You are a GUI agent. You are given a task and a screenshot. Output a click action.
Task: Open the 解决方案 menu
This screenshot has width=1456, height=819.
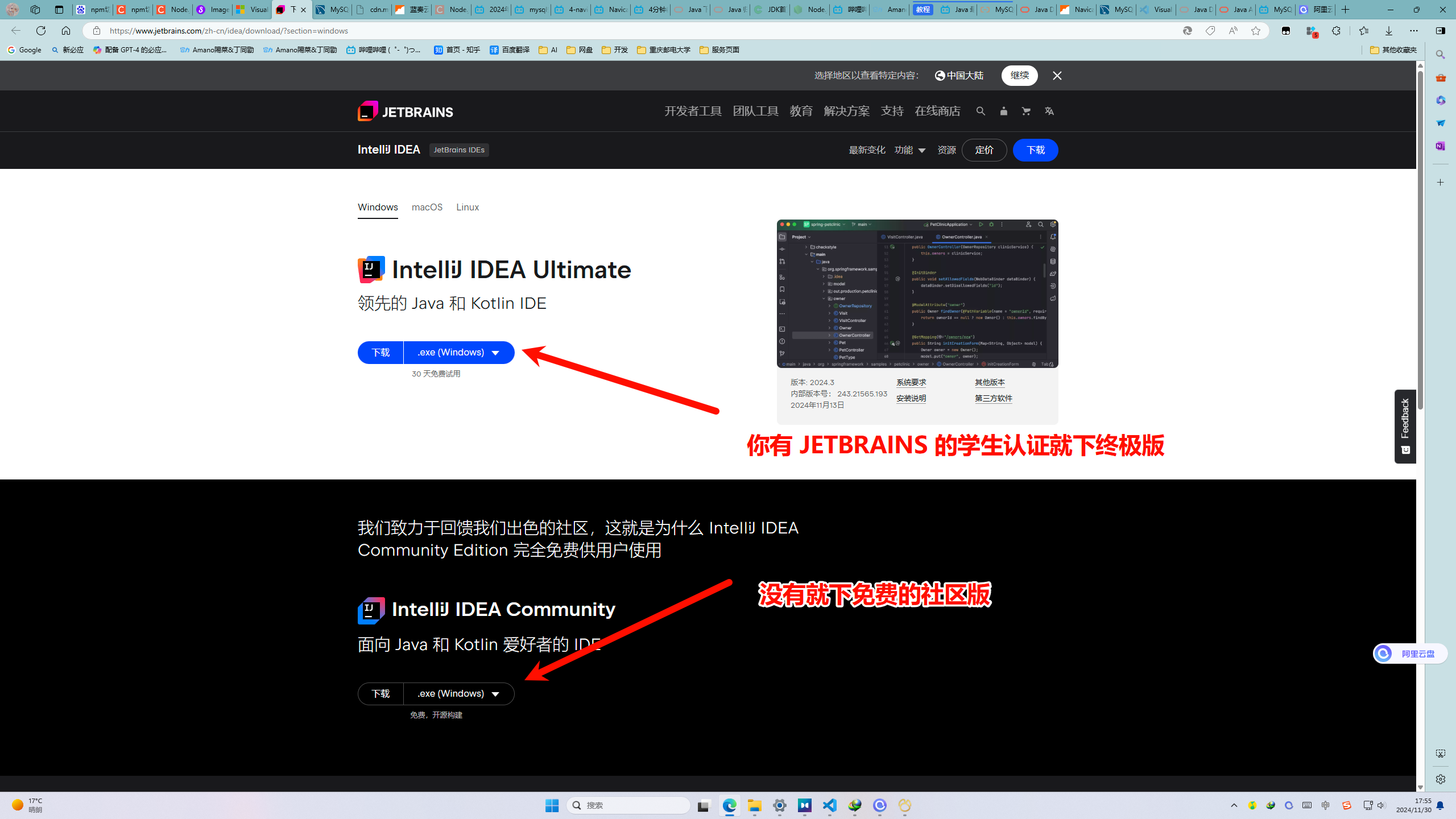click(x=846, y=111)
